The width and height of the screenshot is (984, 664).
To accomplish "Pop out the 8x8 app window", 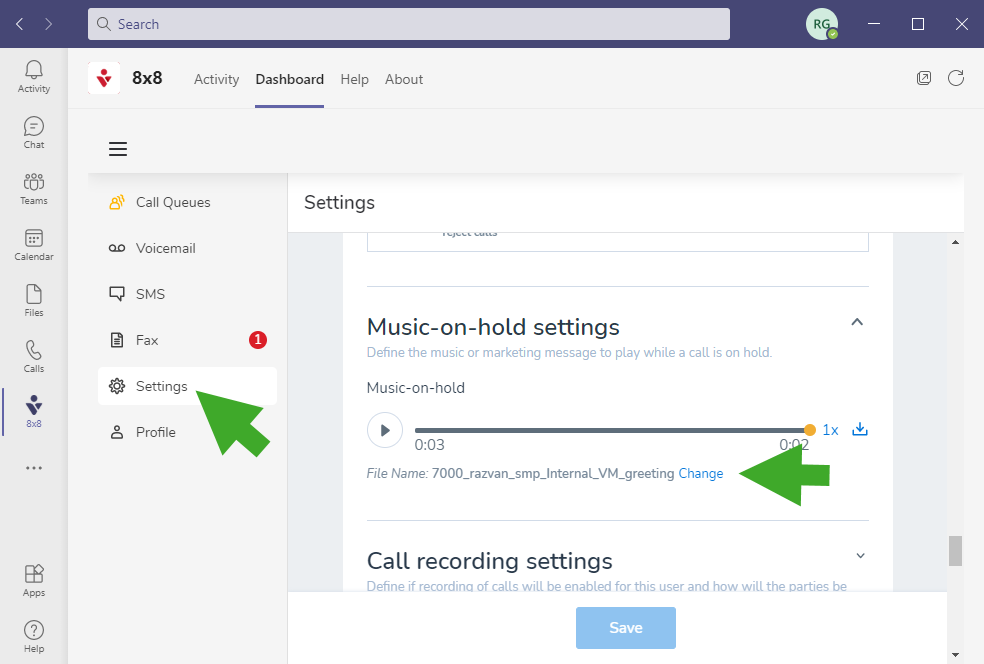I will [x=924, y=78].
